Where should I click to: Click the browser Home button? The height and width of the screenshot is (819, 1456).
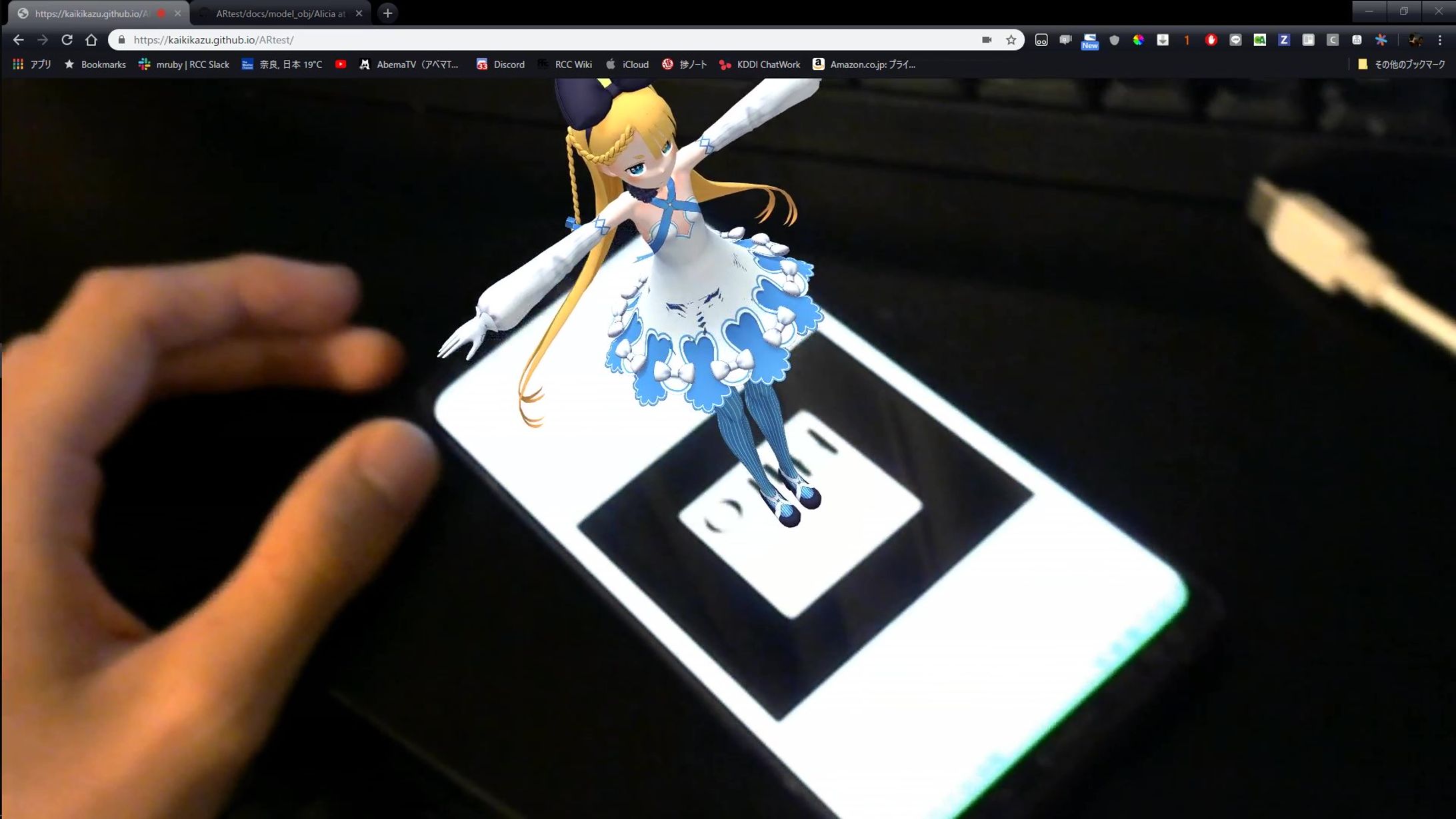point(92,40)
